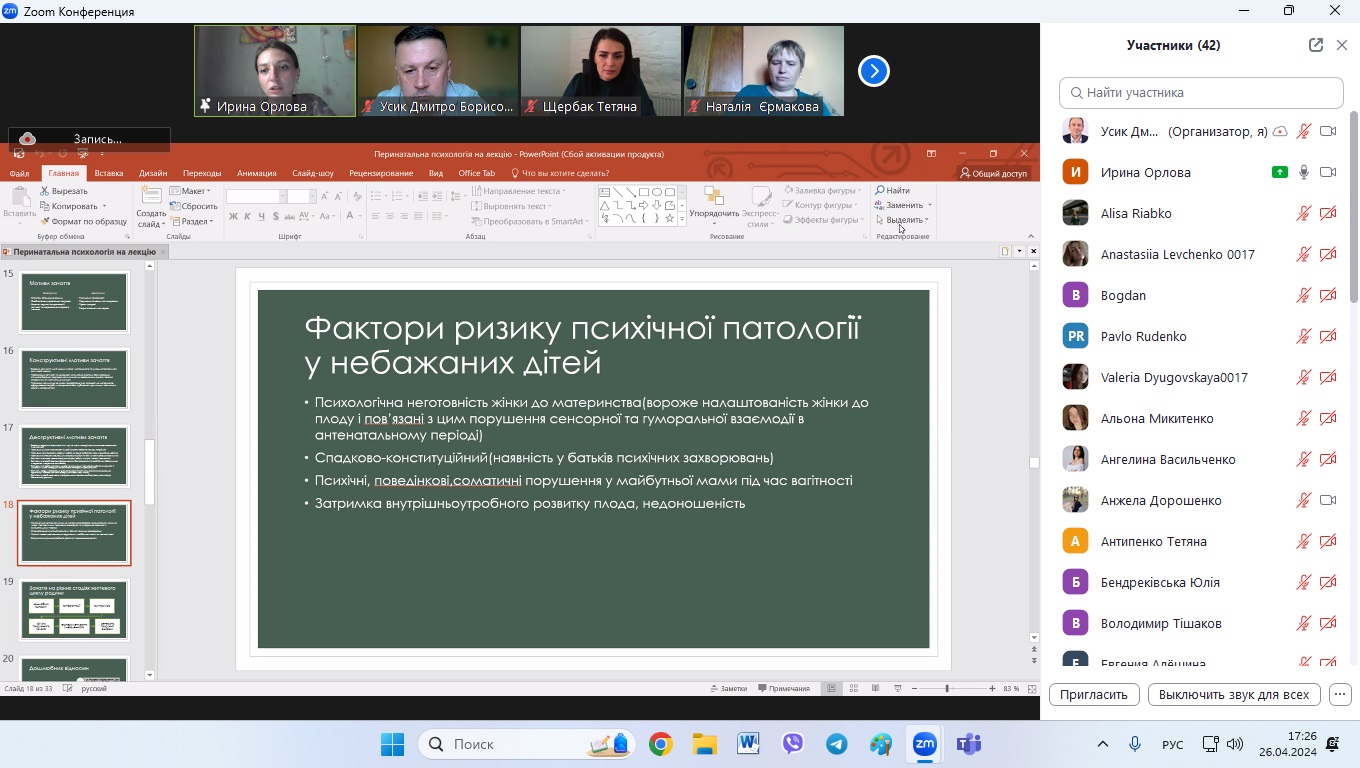Screen dimensions: 1360x768
Task: Toggle camera icon for Ирина Орлова
Action: [1328, 172]
